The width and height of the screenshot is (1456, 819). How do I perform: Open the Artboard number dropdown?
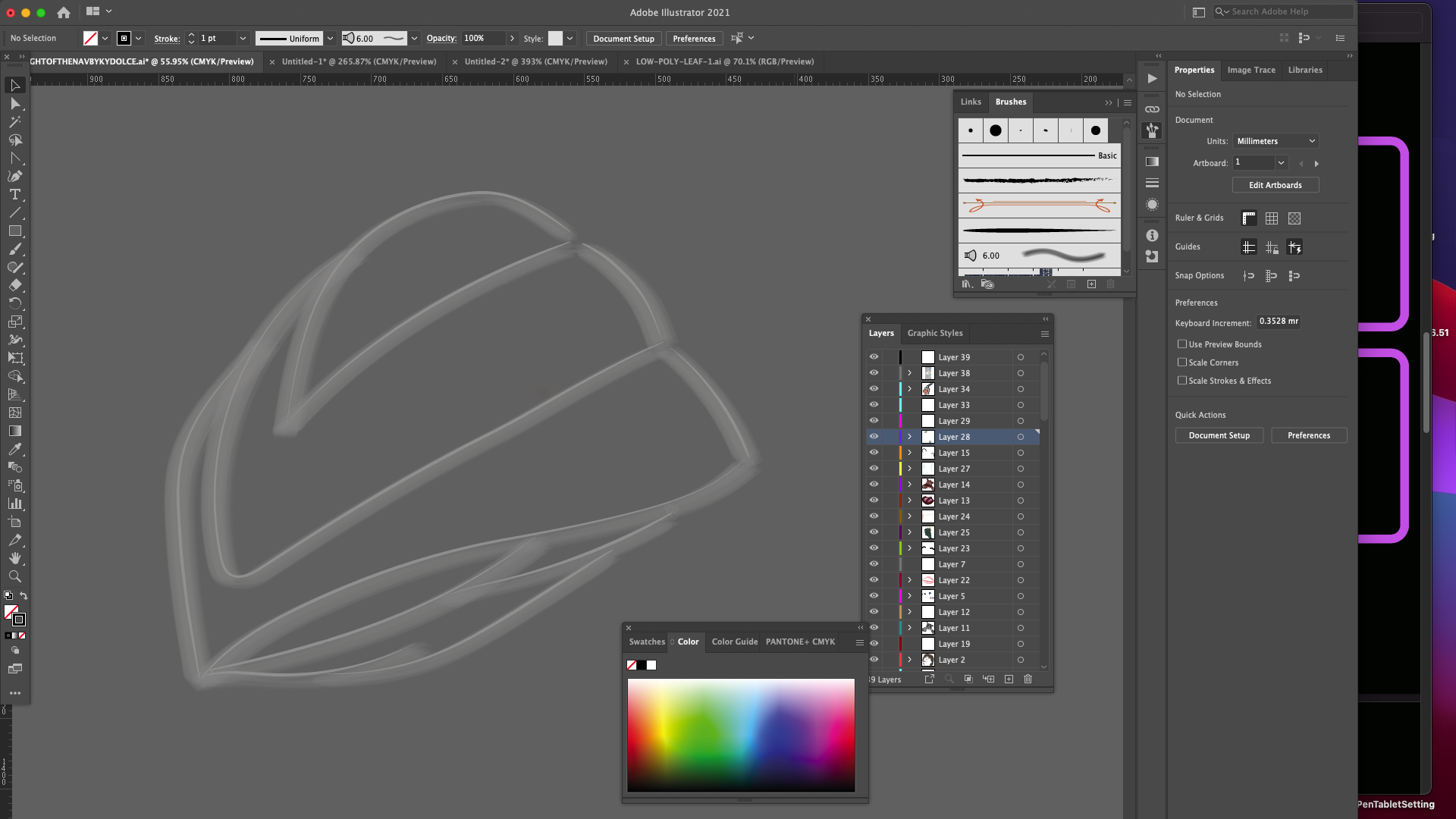[1281, 162]
